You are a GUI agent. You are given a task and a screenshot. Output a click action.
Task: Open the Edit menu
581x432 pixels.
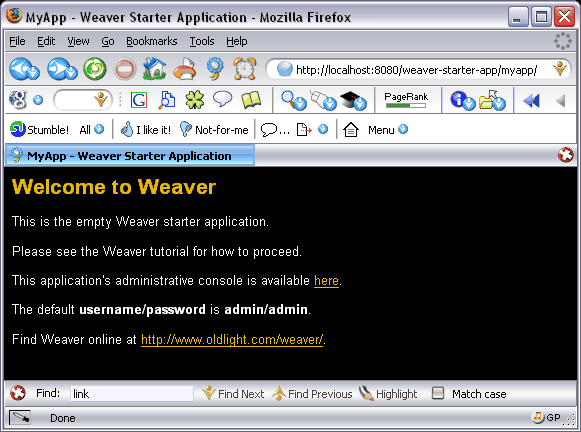(46, 41)
